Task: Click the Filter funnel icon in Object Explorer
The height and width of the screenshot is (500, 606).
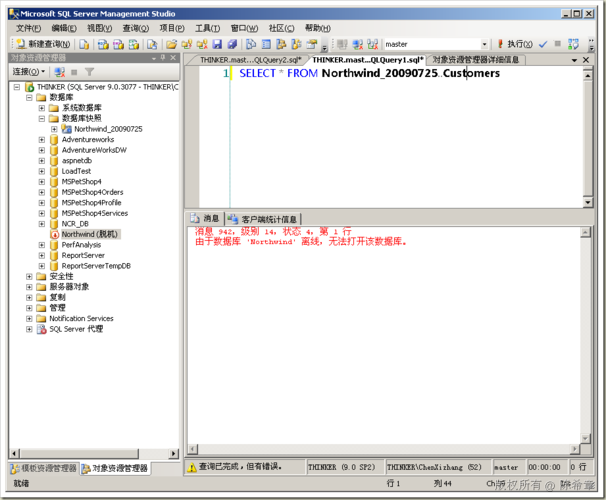Action: pyautogui.click(x=89, y=72)
